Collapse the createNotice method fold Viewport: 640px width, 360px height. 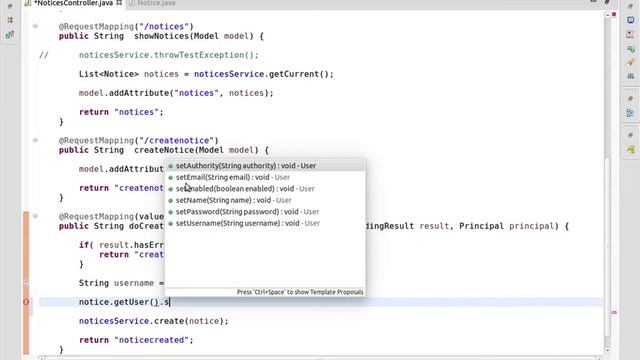36,140
